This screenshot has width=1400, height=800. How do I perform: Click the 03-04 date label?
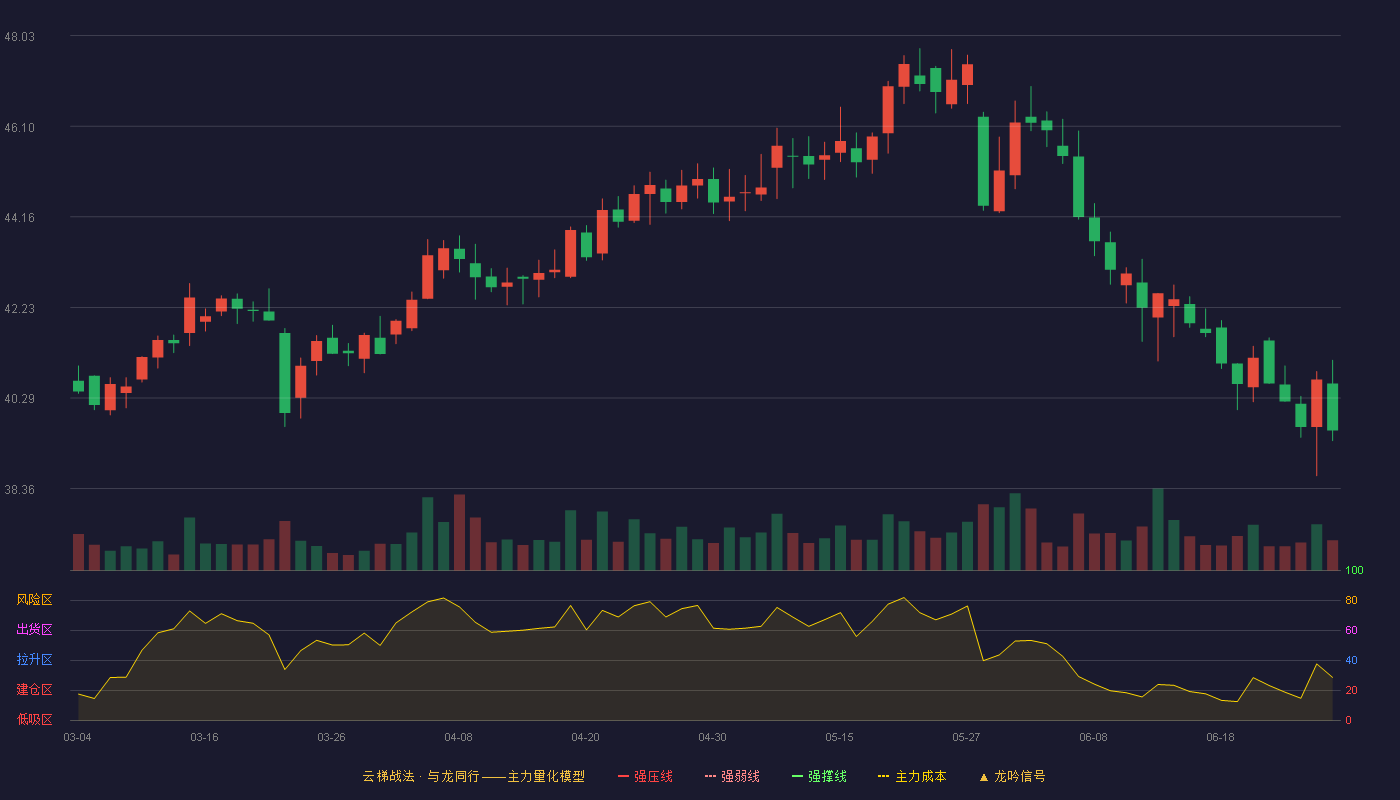coord(77,737)
